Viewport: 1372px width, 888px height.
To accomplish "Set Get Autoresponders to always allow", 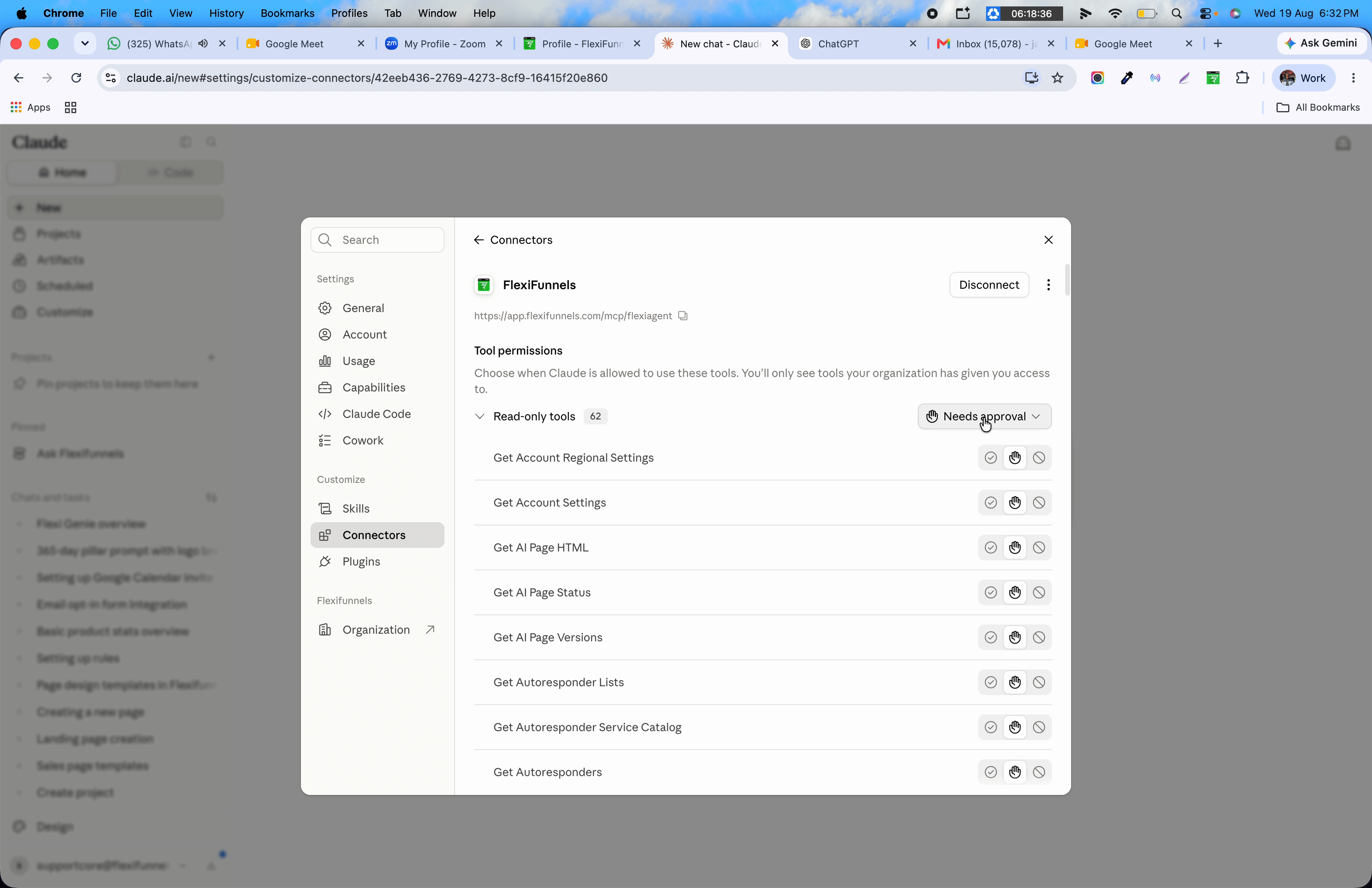I will coord(990,772).
